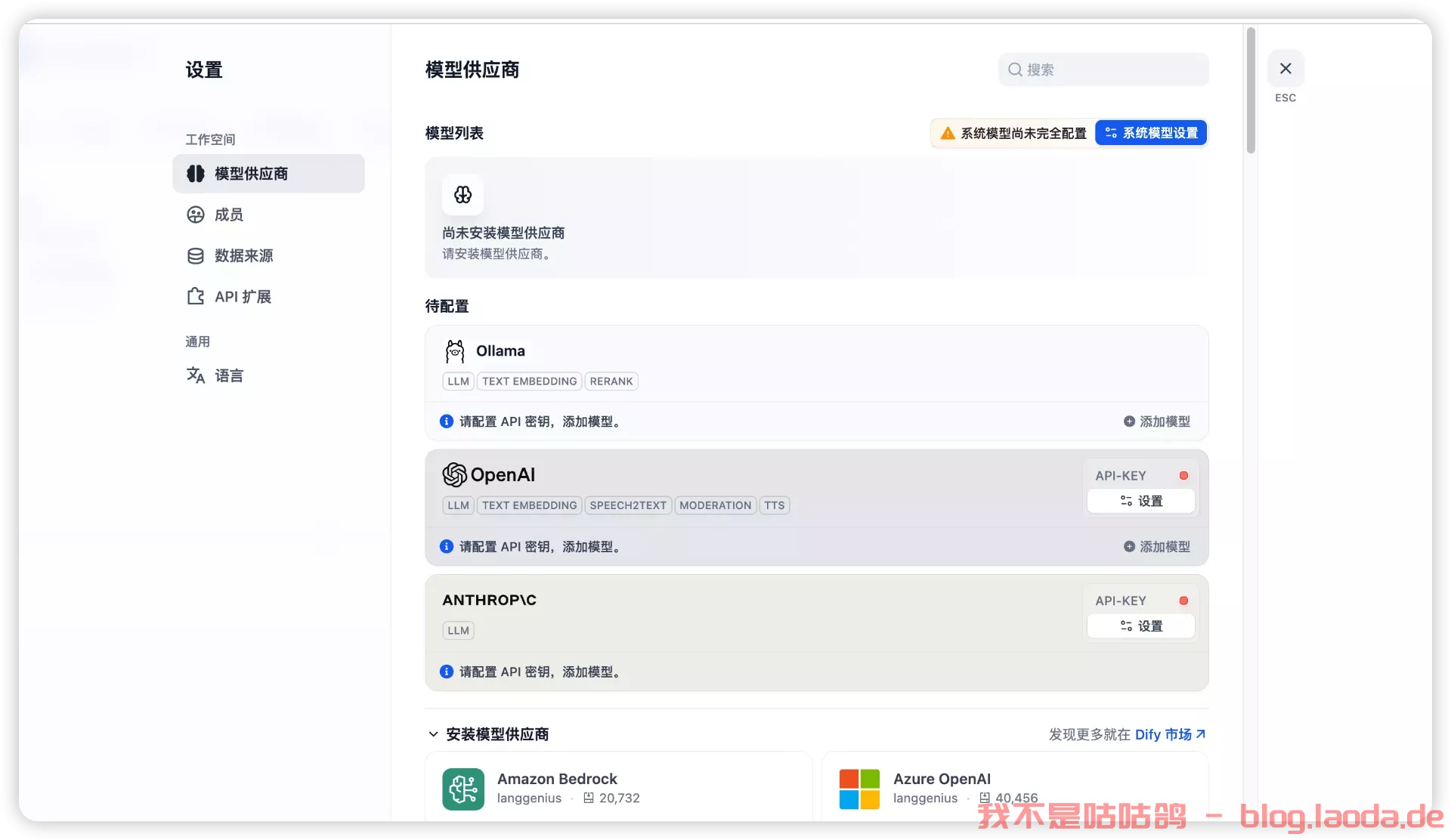
Task: Click the info icon in Ollama card
Action: pyautogui.click(x=447, y=422)
